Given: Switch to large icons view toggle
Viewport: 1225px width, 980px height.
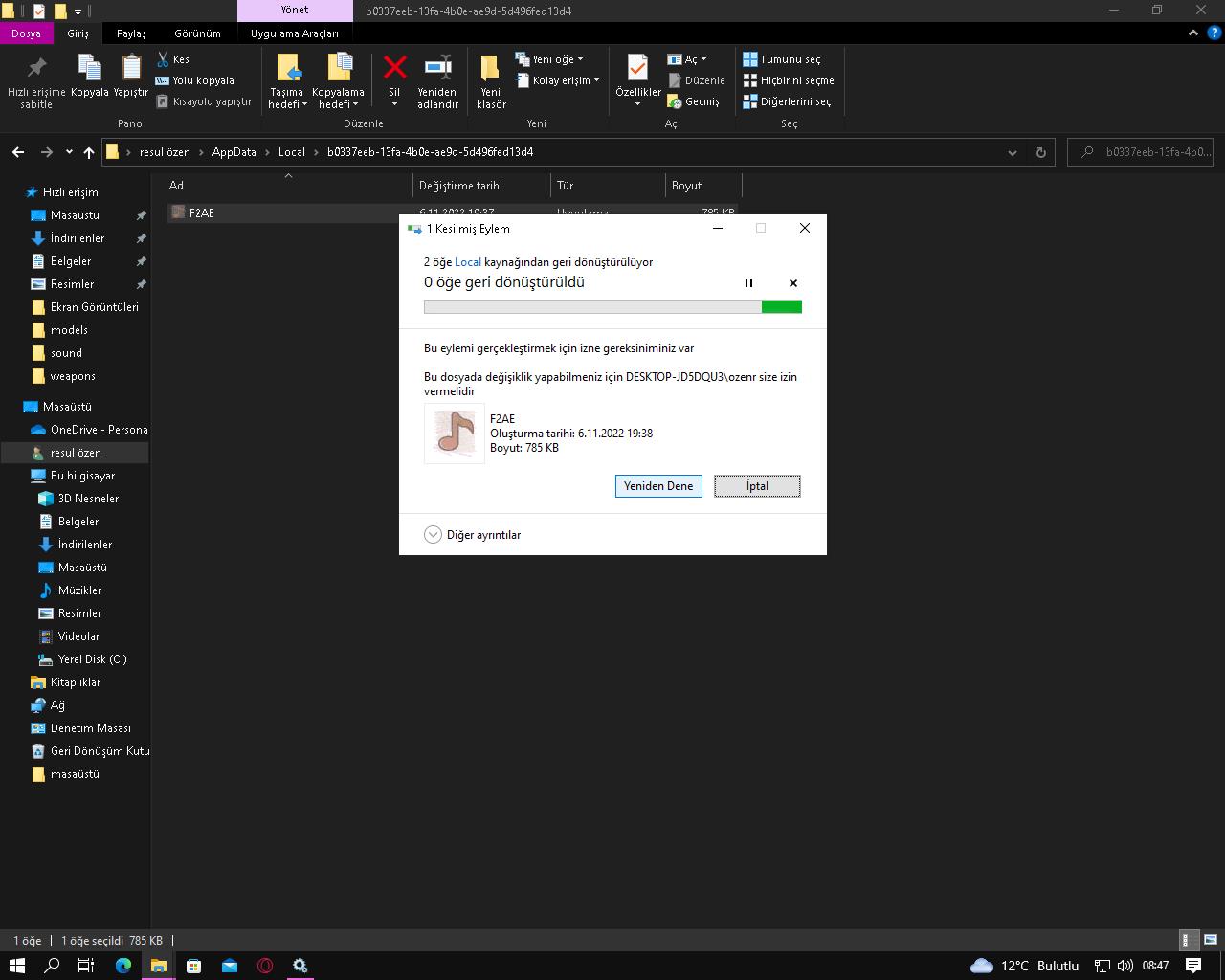Looking at the screenshot, I should point(1210,940).
